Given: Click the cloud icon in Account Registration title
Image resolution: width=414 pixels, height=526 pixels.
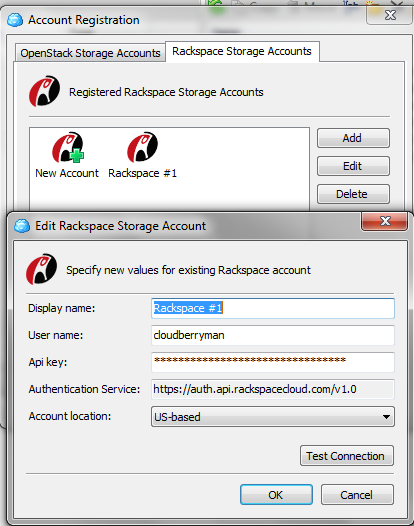Looking at the screenshot, I should pos(15,20).
